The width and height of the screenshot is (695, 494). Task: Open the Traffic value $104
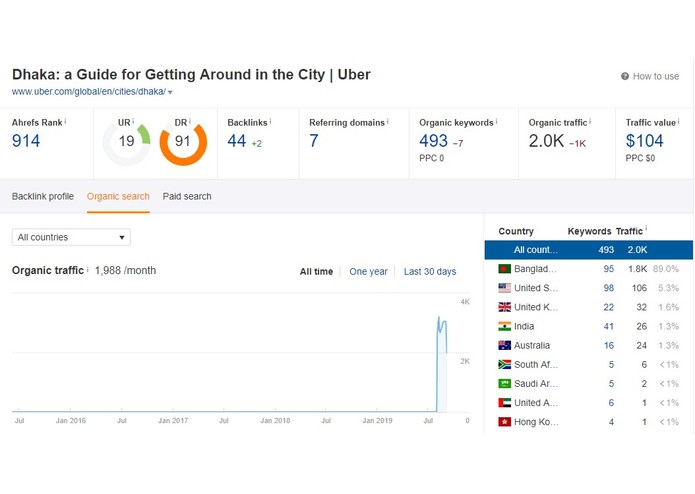644,141
